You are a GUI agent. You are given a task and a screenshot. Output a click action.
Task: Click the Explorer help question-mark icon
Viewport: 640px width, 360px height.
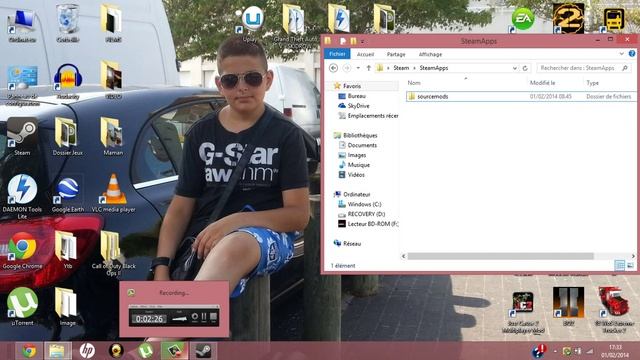(632, 53)
